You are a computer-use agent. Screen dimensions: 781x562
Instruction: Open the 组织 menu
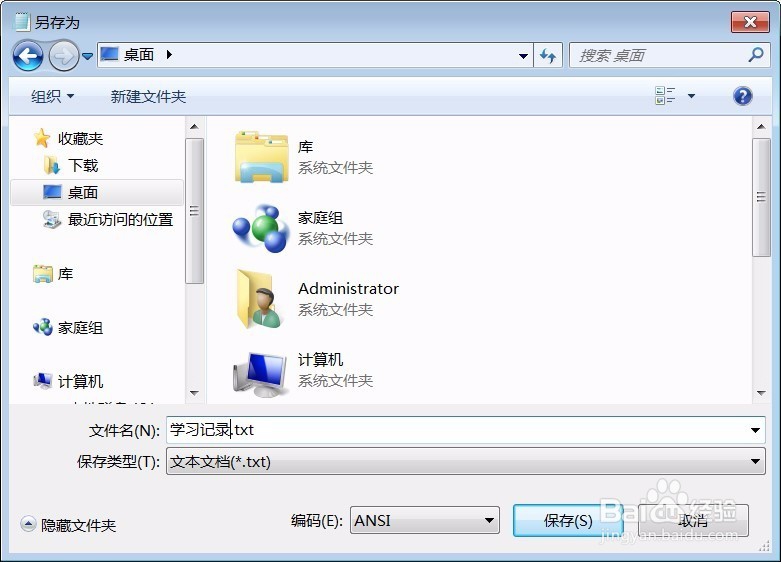(x=52, y=96)
